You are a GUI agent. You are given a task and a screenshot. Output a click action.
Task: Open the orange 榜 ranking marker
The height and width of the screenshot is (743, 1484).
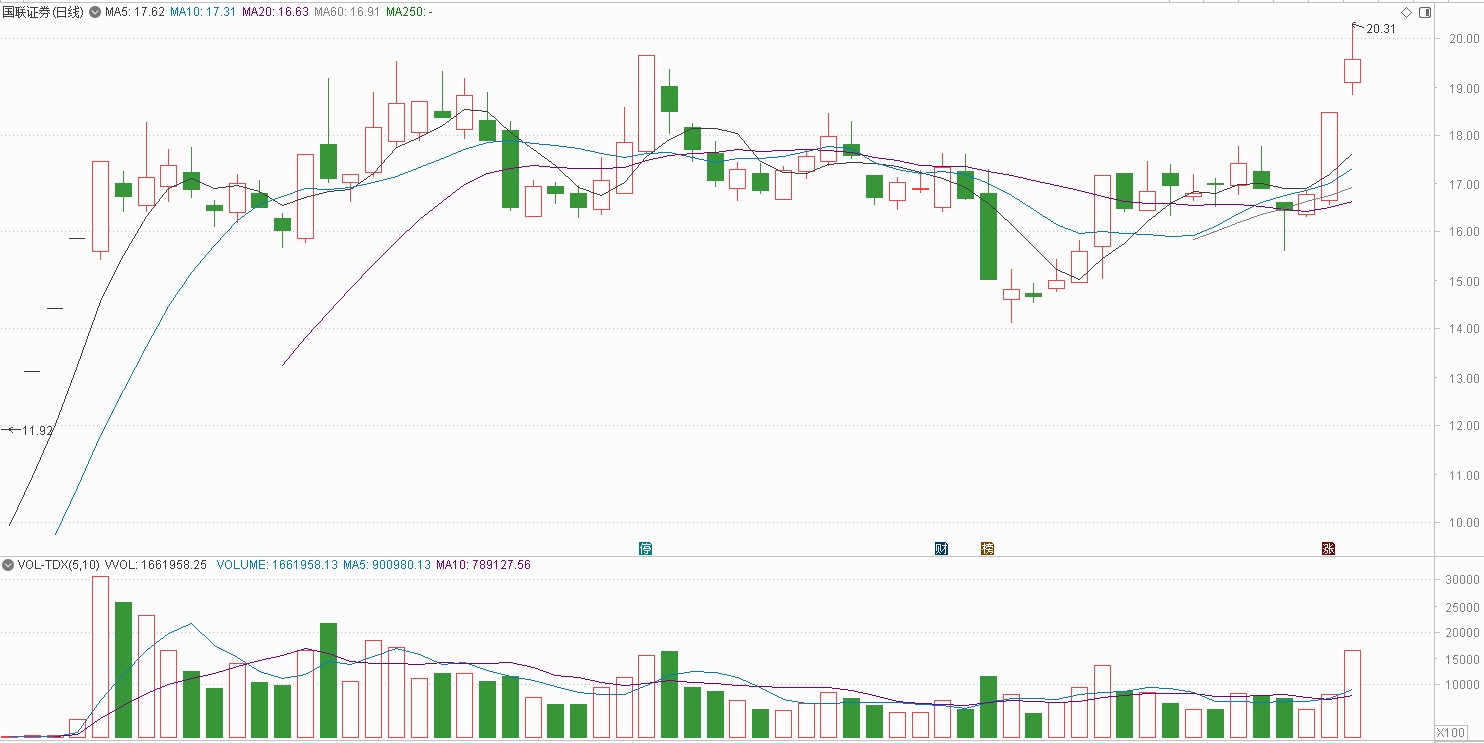tap(988, 548)
